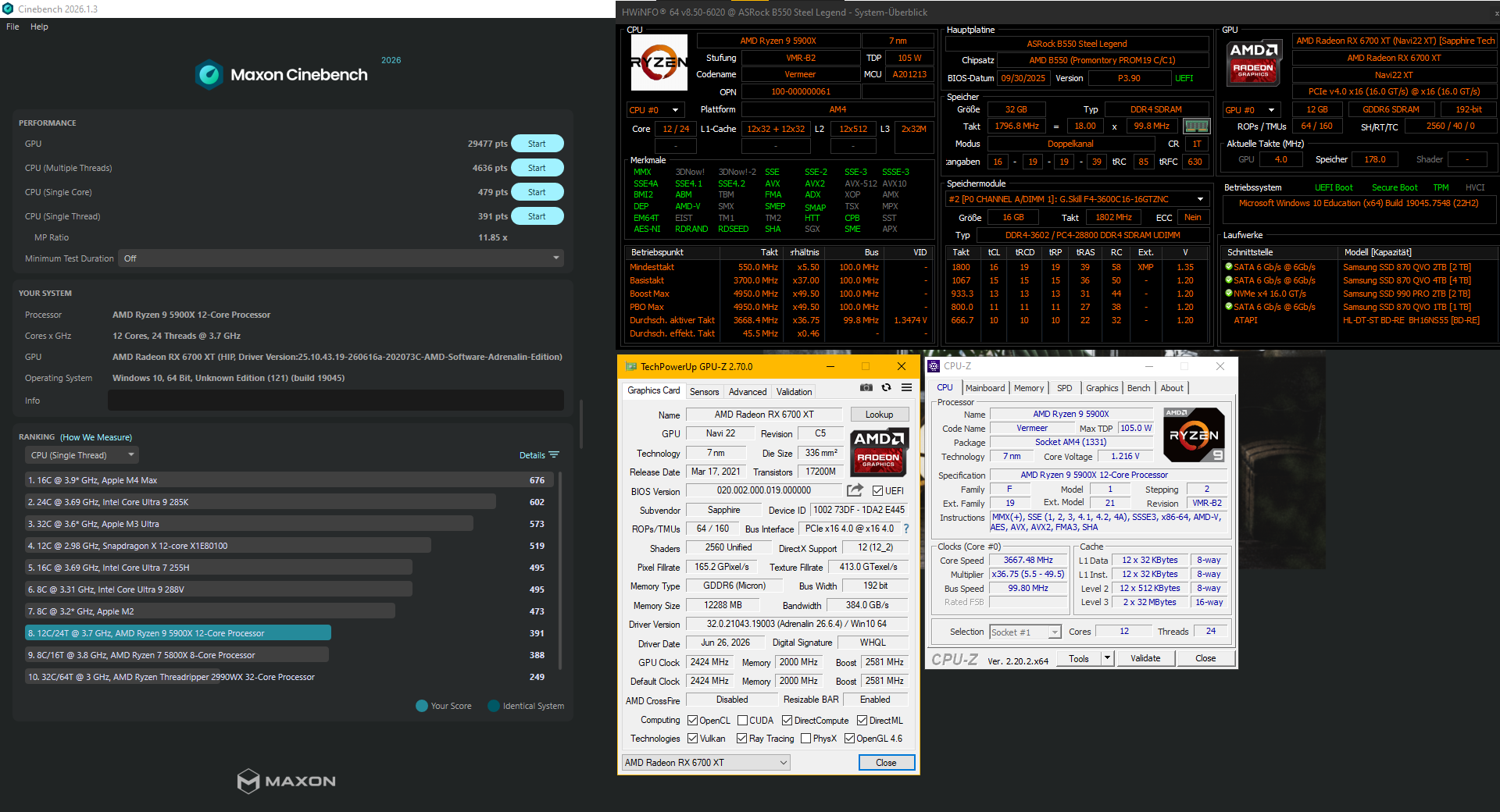The image size is (1500, 812).
Task: Toggle the OpenGL 4.6 checkbox
Action: coord(850,739)
